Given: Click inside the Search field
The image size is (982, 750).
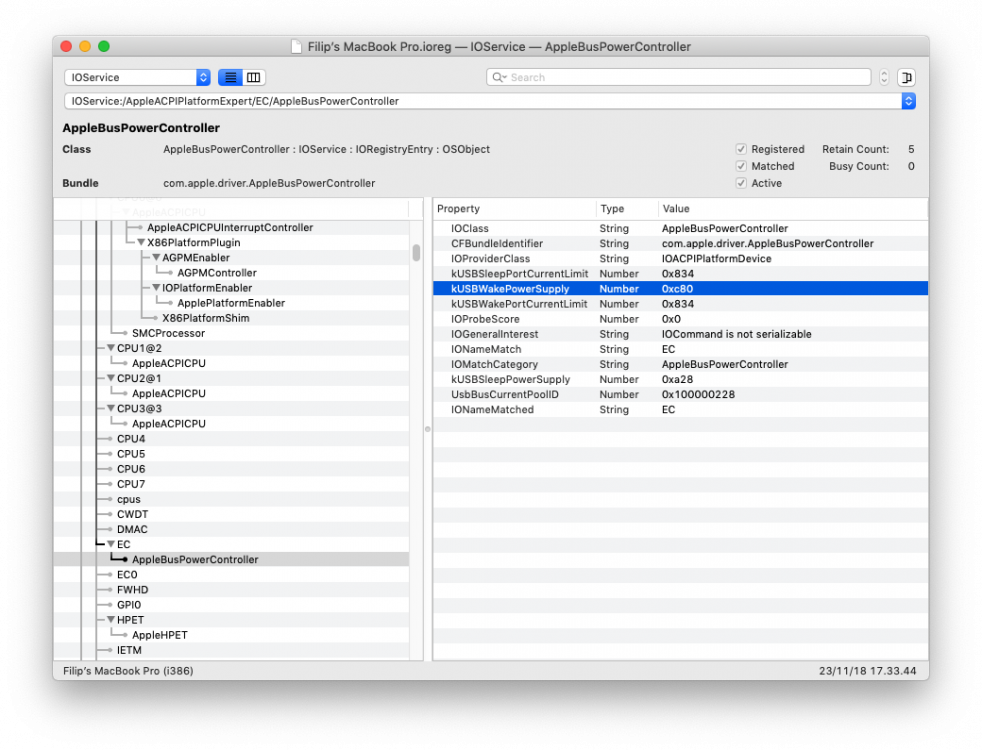Looking at the screenshot, I should click(678, 77).
